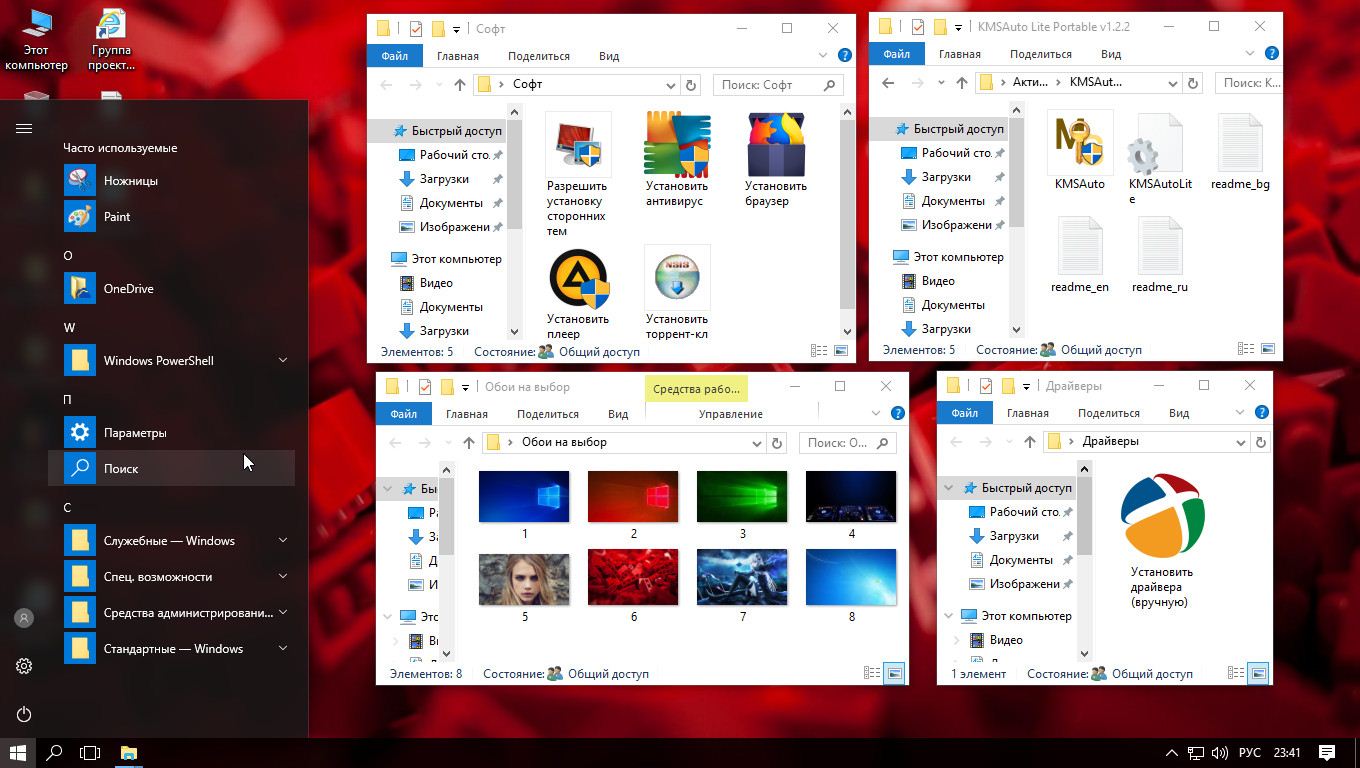
Task: Open address history dropdown in Софт window
Action: tap(670, 85)
